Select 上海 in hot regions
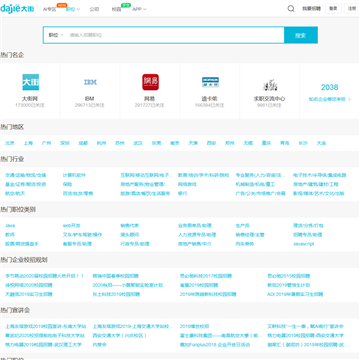Viewport: 360px width, 360px height. point(28,143)
